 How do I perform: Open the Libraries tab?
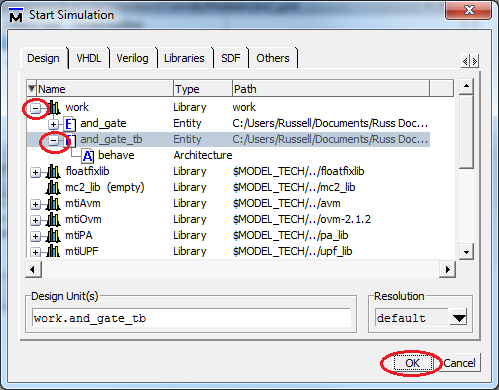(x=184, y=58)
